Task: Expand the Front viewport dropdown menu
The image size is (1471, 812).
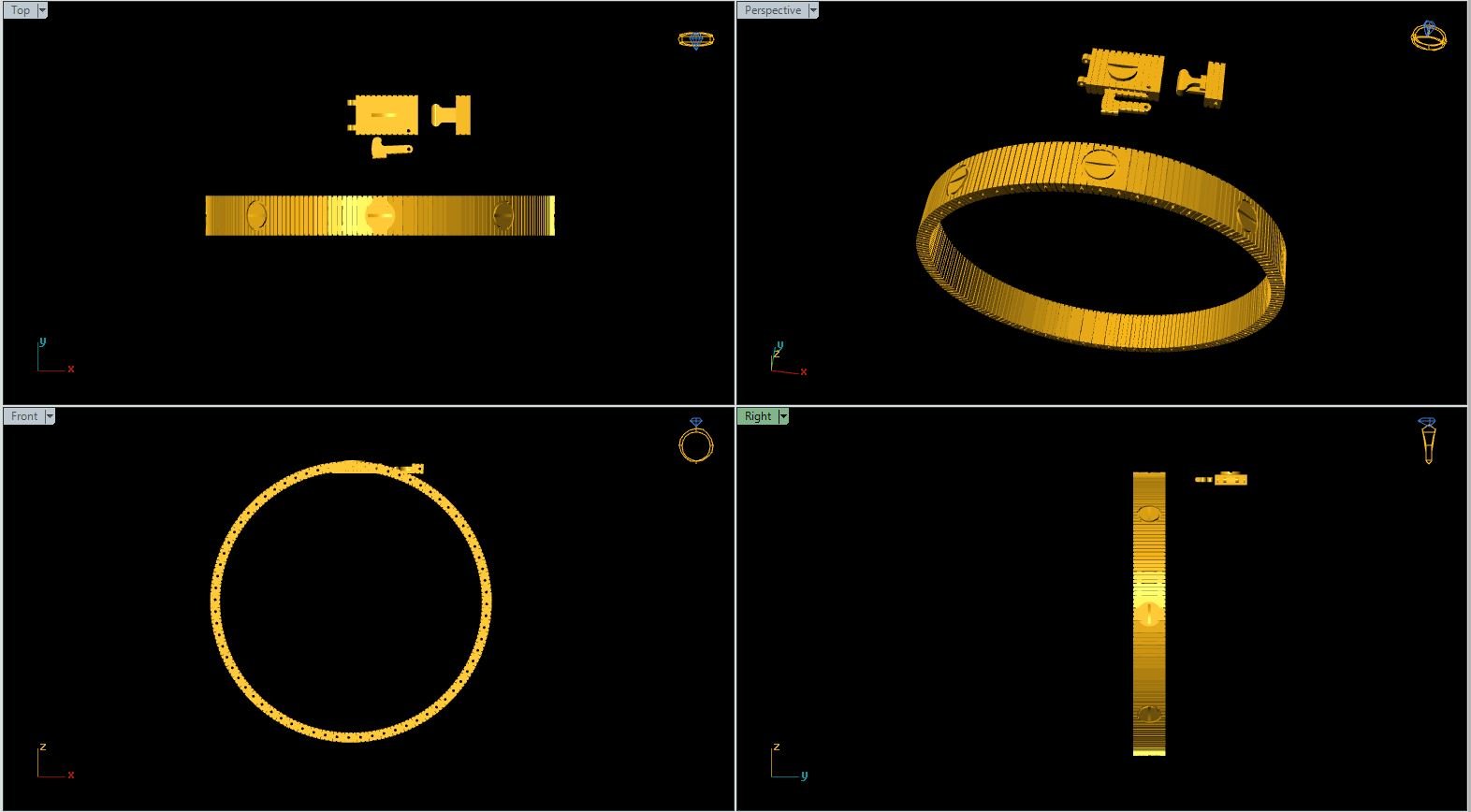Action: coord(50,416)
